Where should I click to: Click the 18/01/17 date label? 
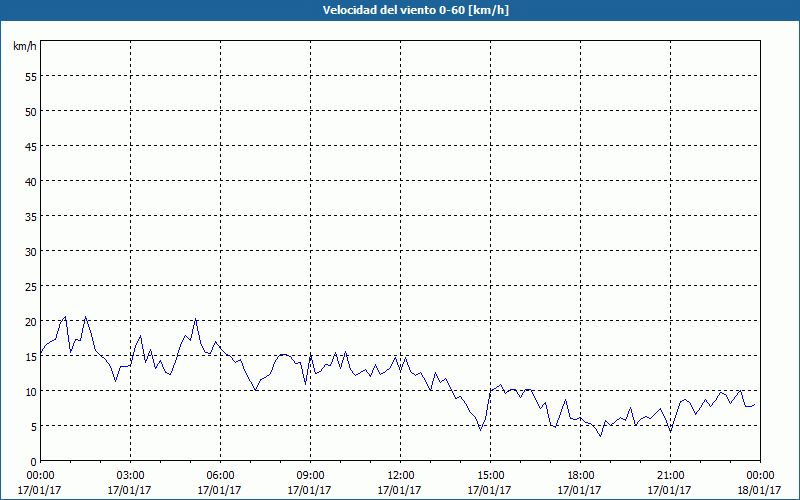[x=759, y=490]
